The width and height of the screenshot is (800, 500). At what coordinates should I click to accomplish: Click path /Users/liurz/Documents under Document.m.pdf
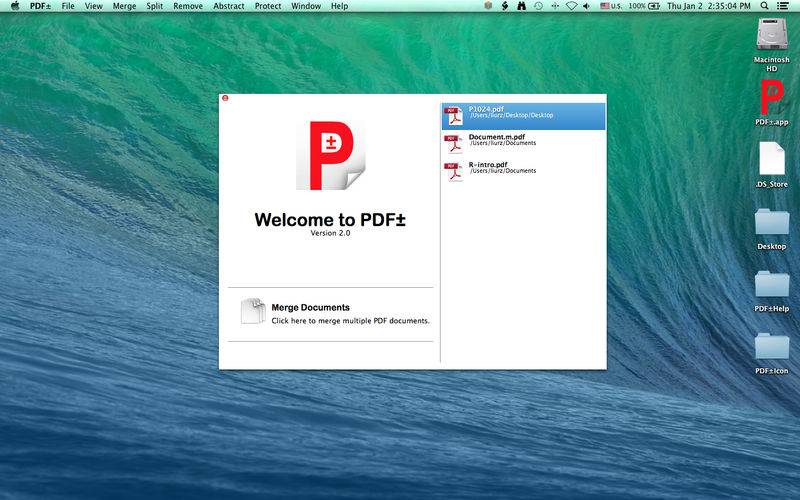click(x=503, y=143)
